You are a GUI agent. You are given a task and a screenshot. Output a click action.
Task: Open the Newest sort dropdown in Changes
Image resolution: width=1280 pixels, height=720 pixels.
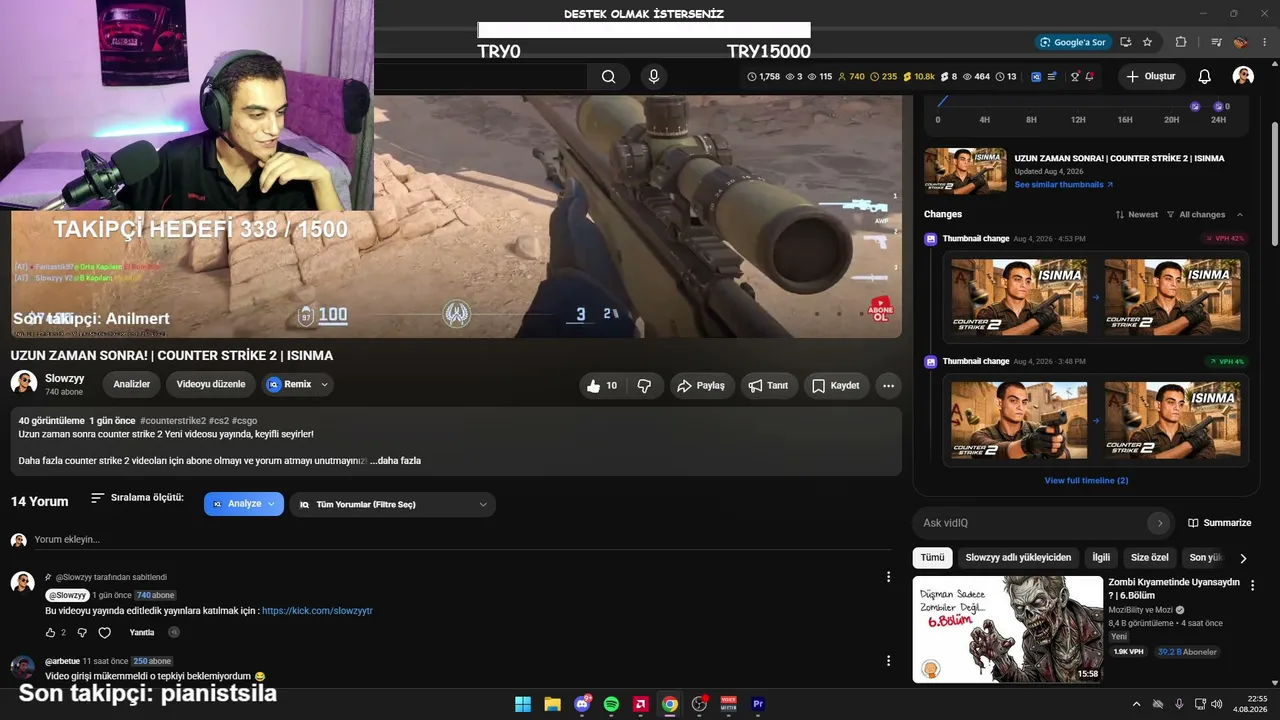click(x=1137, y=215)
